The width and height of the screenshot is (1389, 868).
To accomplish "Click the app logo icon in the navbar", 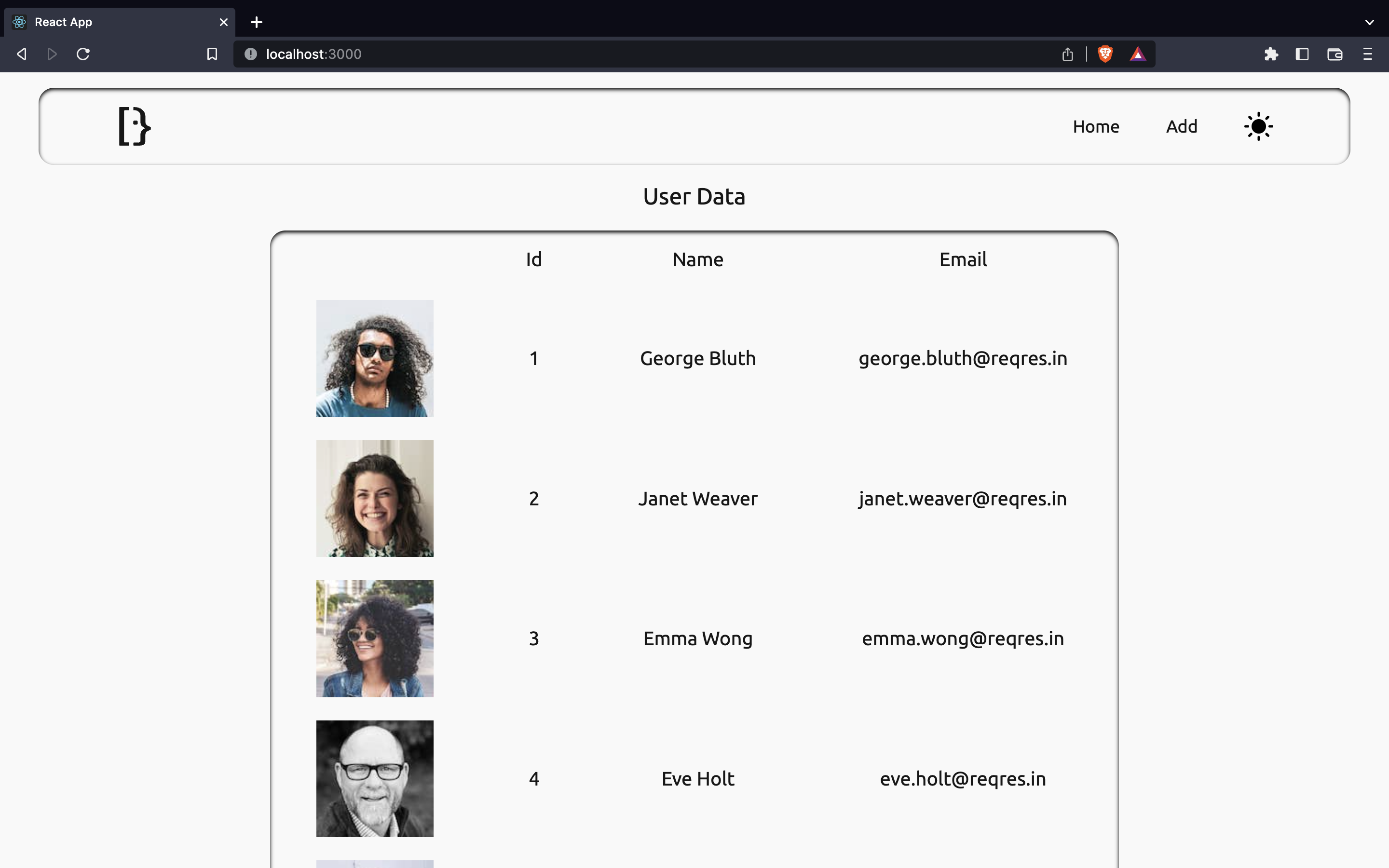I will pyautogui.click(x=134, y=126).
